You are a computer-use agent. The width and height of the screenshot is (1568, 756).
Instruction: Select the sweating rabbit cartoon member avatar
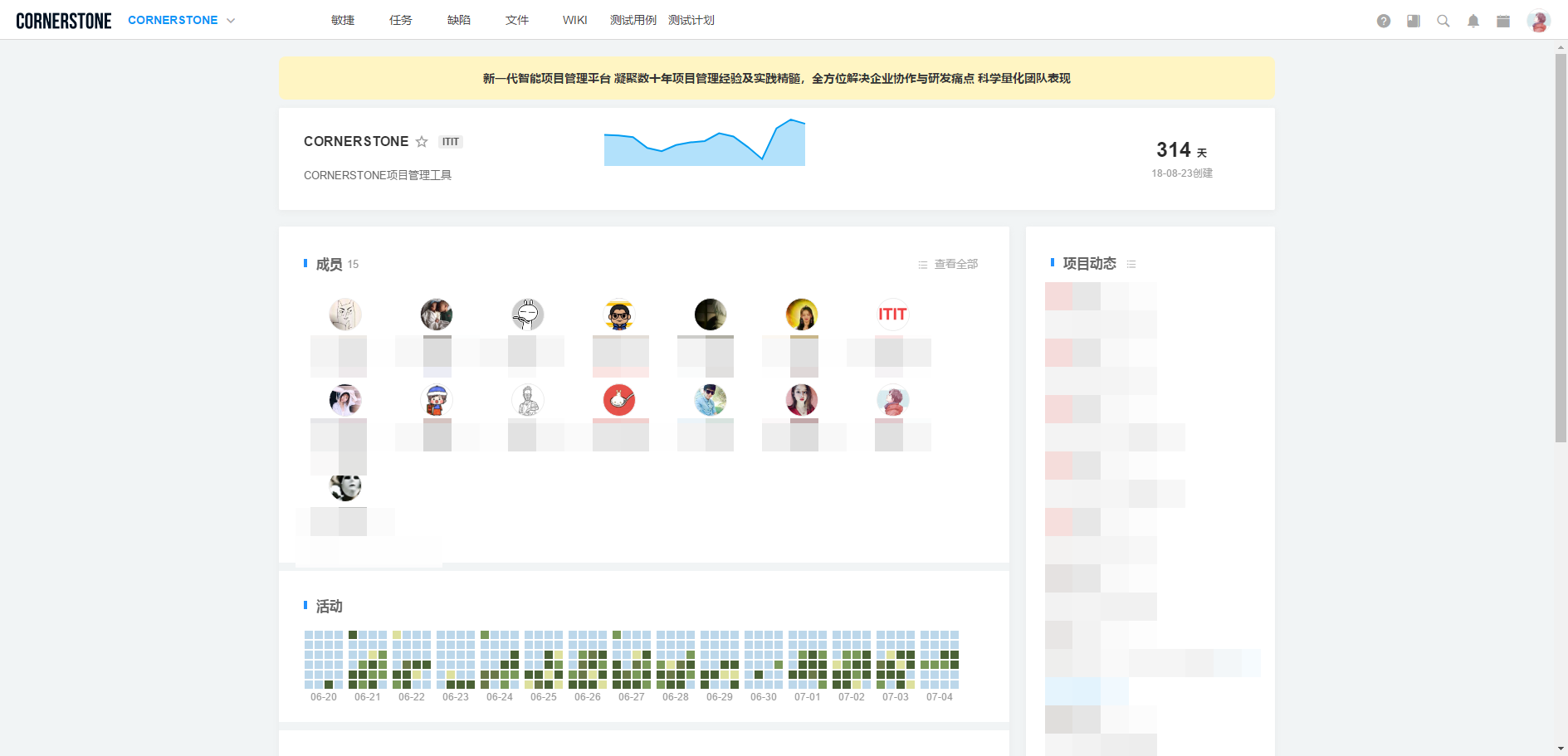[x=528, y=315]
